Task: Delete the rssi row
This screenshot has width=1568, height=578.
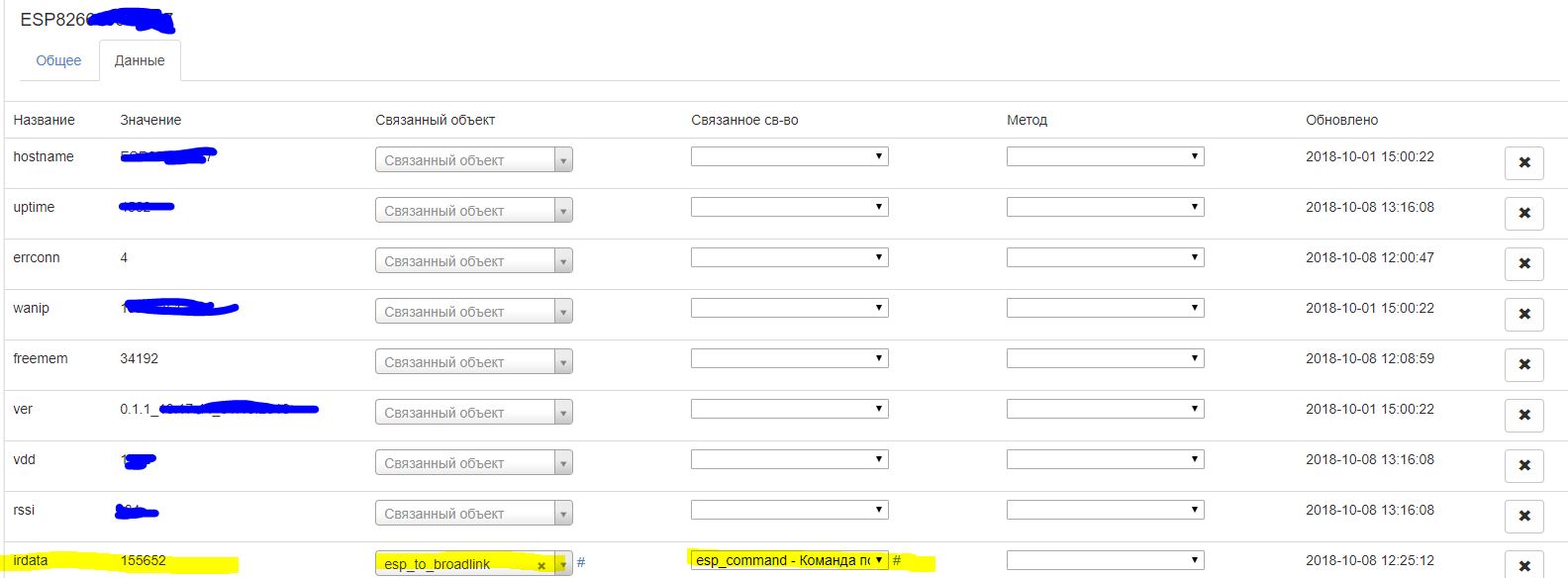Action: [x=1523, y=516]
